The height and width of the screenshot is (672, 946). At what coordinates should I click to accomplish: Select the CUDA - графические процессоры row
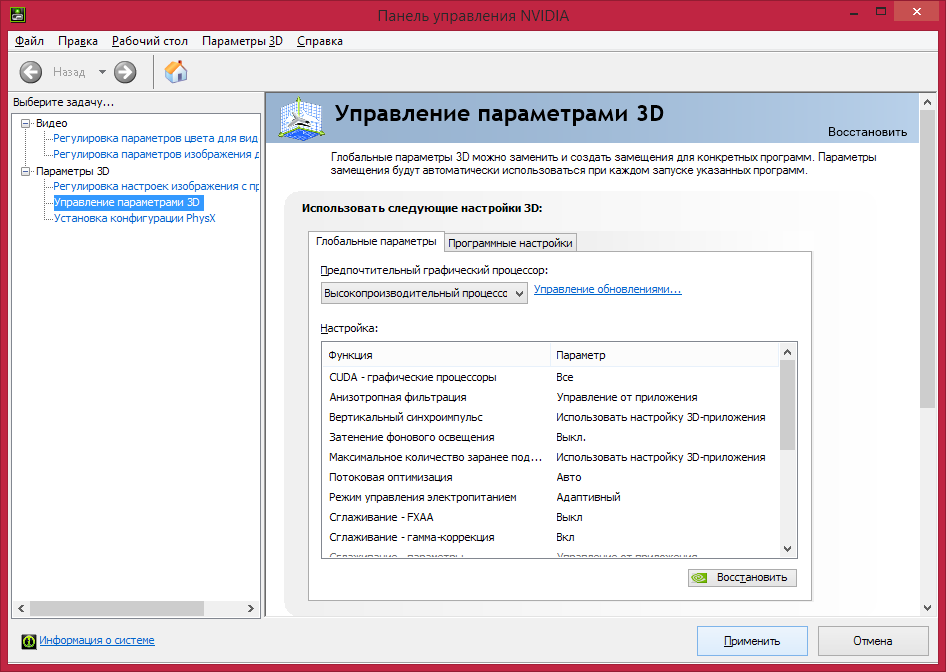coord(551,378)
